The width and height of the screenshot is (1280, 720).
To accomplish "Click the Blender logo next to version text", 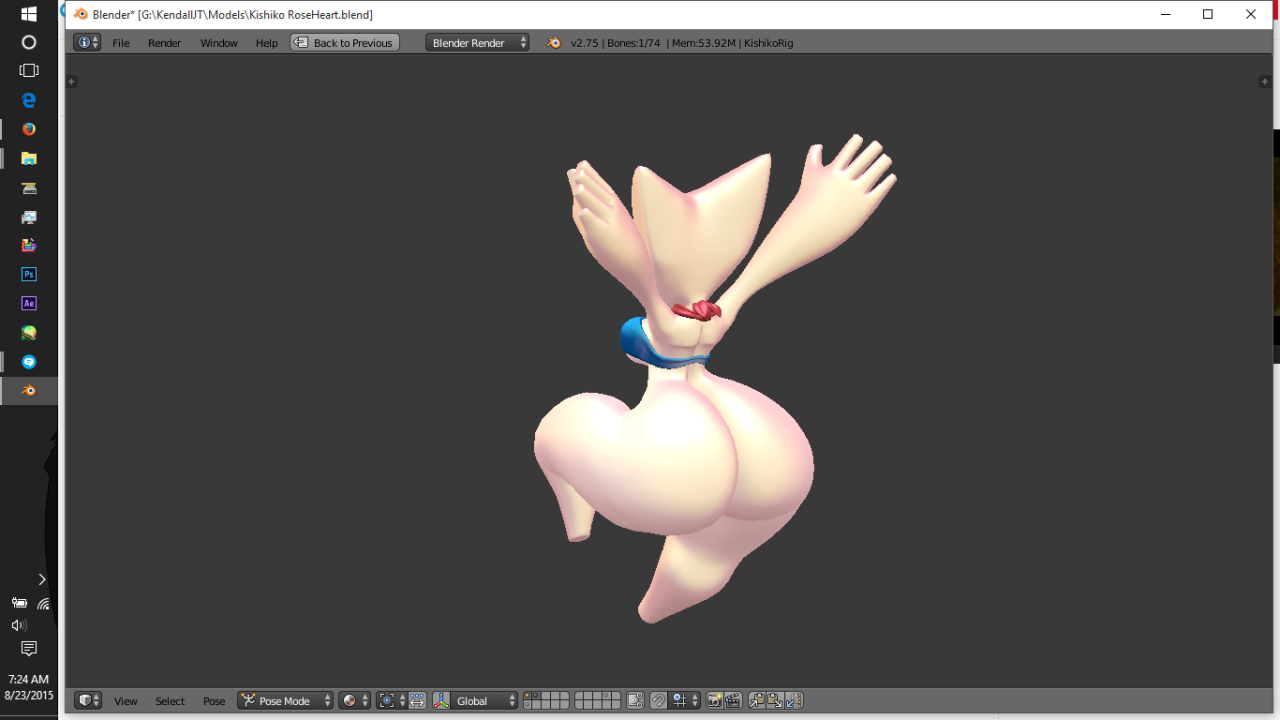I will (x=554, y=42).
